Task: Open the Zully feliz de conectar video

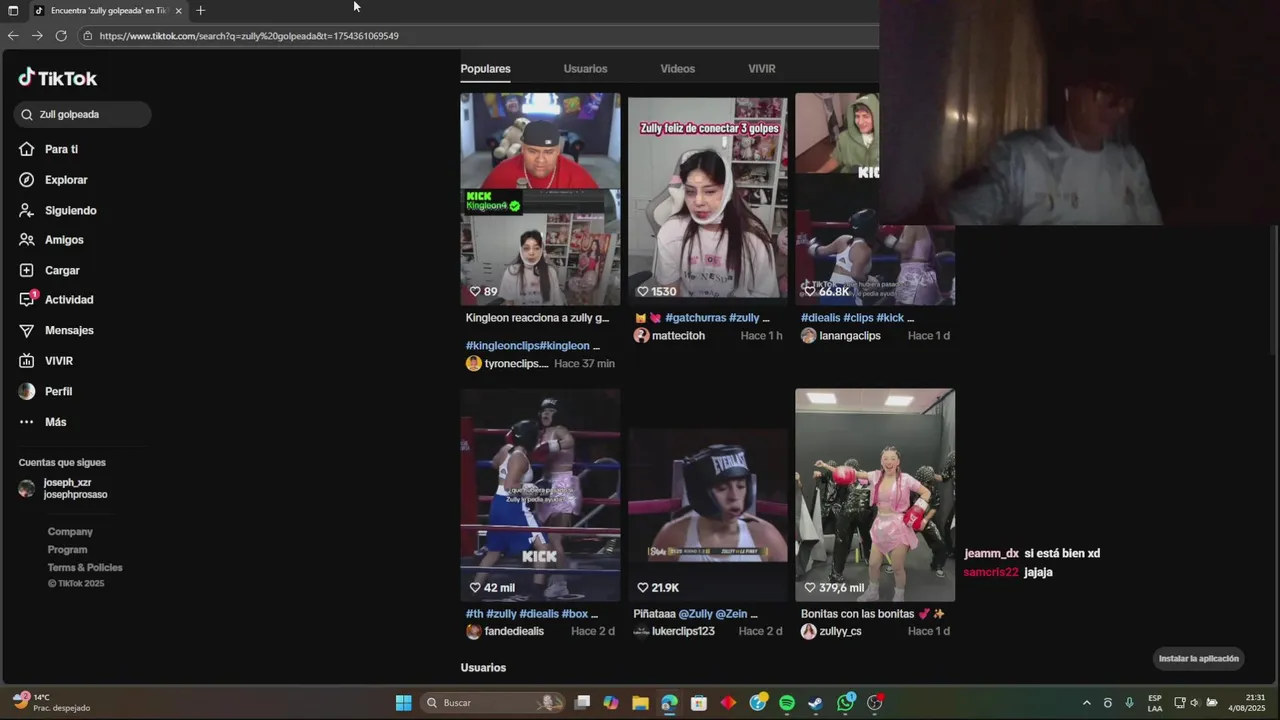Action: pos(707,199)
